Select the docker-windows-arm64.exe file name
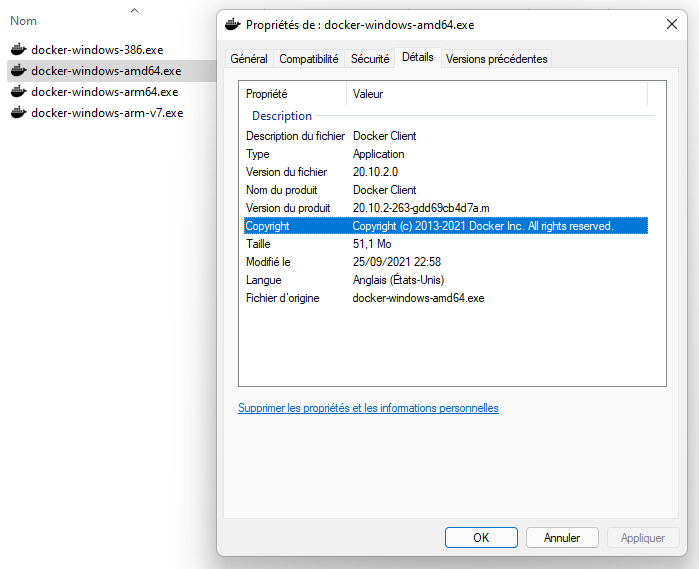This screenshot has height=569, width=699. (x=105, y=92)
